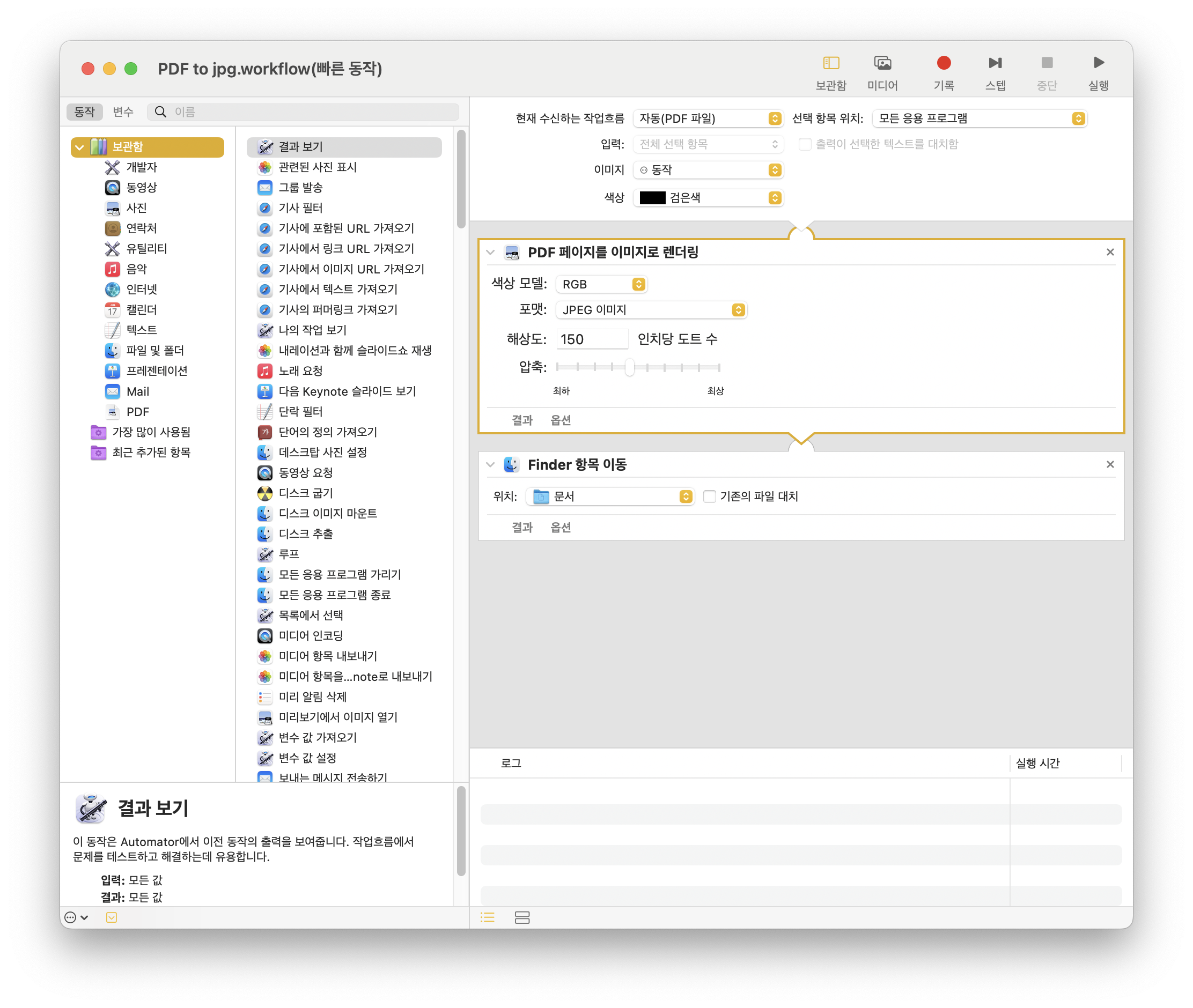The width and height of the screenshot is (1193, 1008).
Task: Run the workflow with the 실행 button
Action: [1098, 71]
